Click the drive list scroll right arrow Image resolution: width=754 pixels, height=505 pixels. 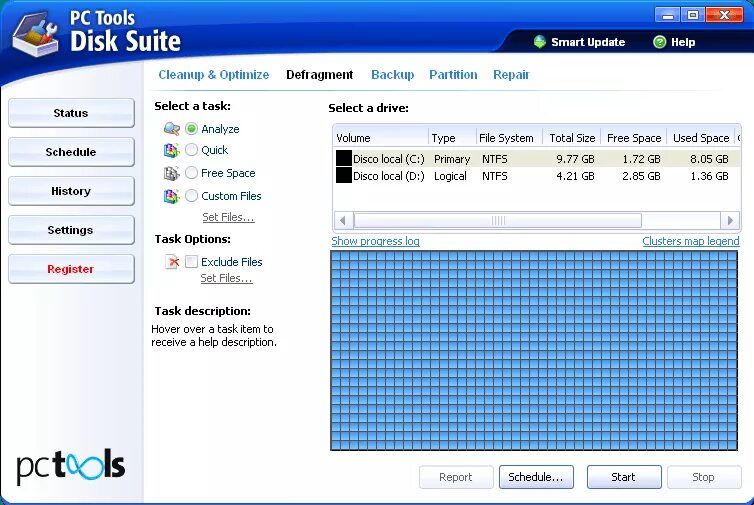pos(730,221)
